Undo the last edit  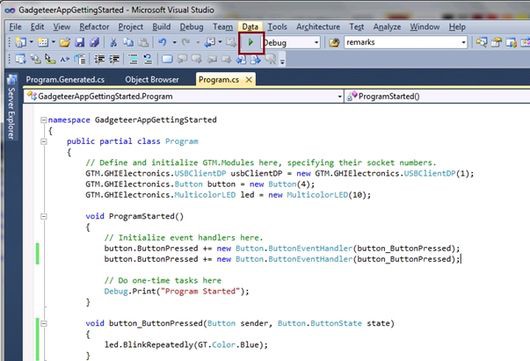(x=163, y=42)
